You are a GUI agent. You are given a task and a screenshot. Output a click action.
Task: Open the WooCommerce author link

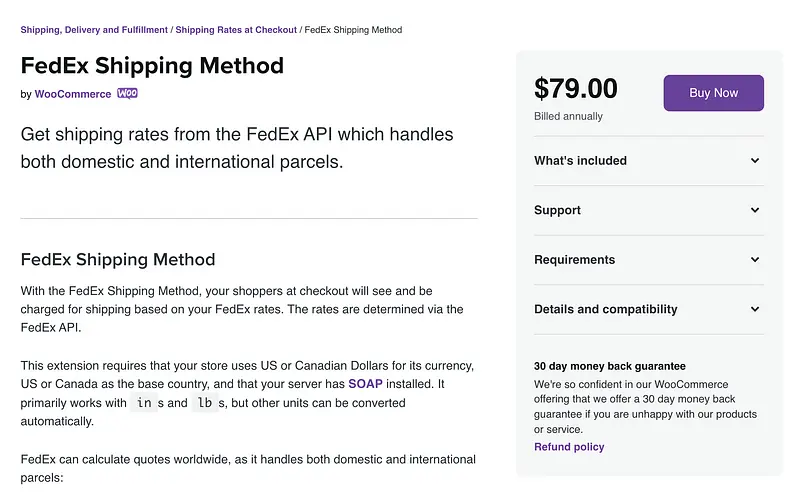73,94
